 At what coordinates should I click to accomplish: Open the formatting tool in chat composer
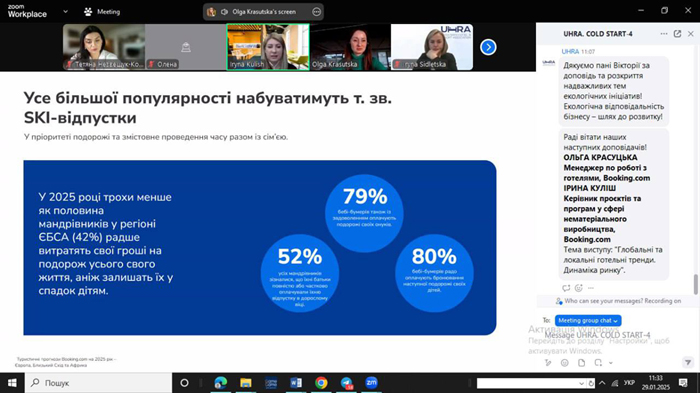point(548,363)
